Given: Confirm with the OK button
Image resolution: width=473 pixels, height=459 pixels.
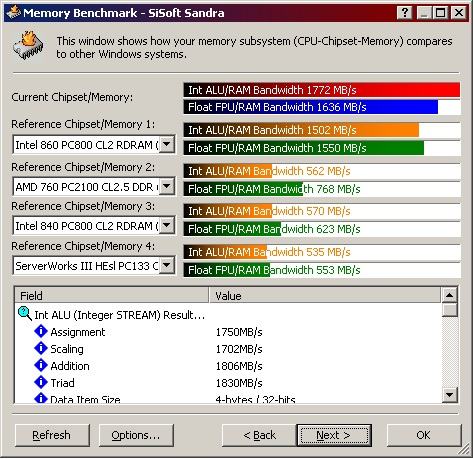Looking at the screenshot, I should [424, 435].
